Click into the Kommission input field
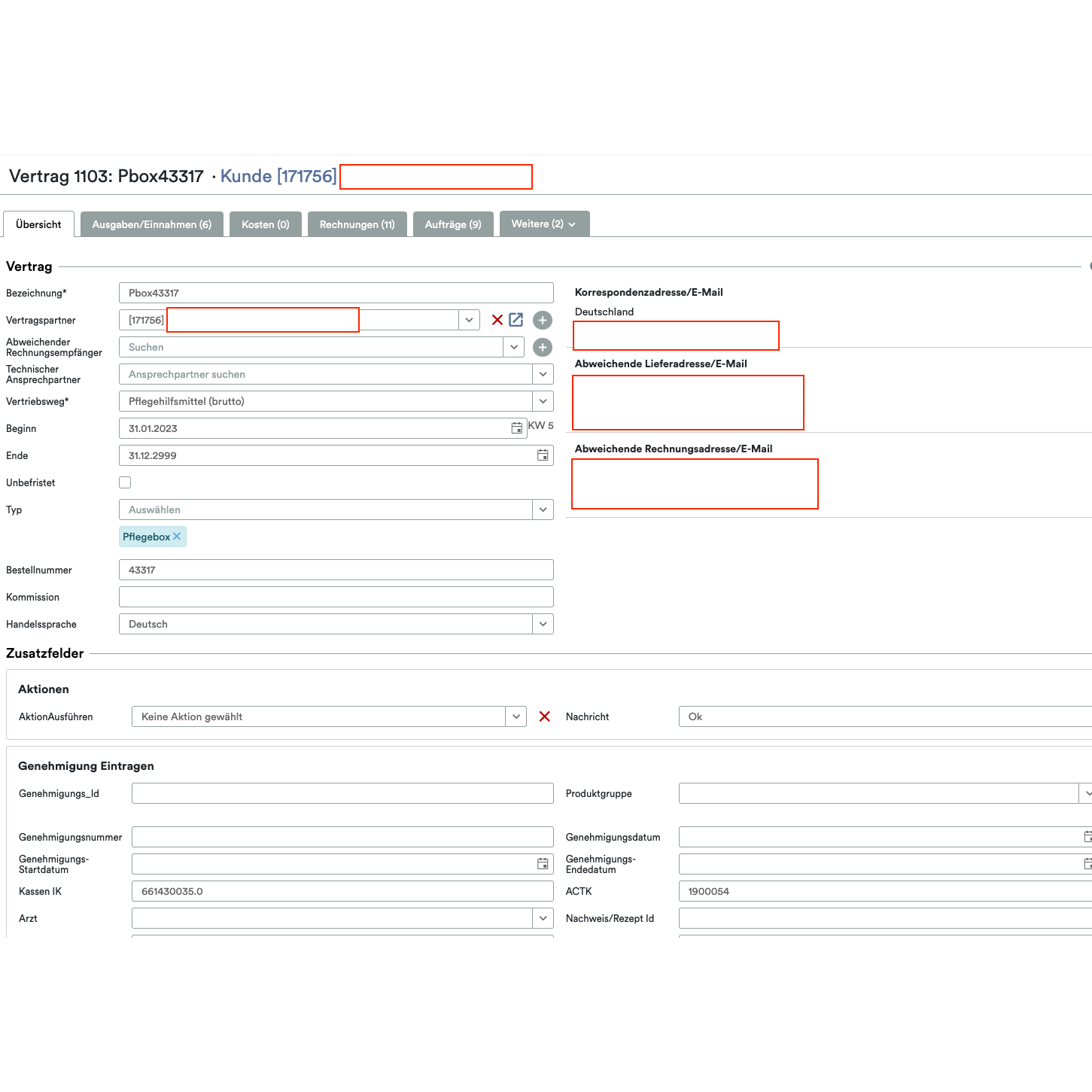This screenshot has width=1092, height=1092. click(x=336, y=596)
